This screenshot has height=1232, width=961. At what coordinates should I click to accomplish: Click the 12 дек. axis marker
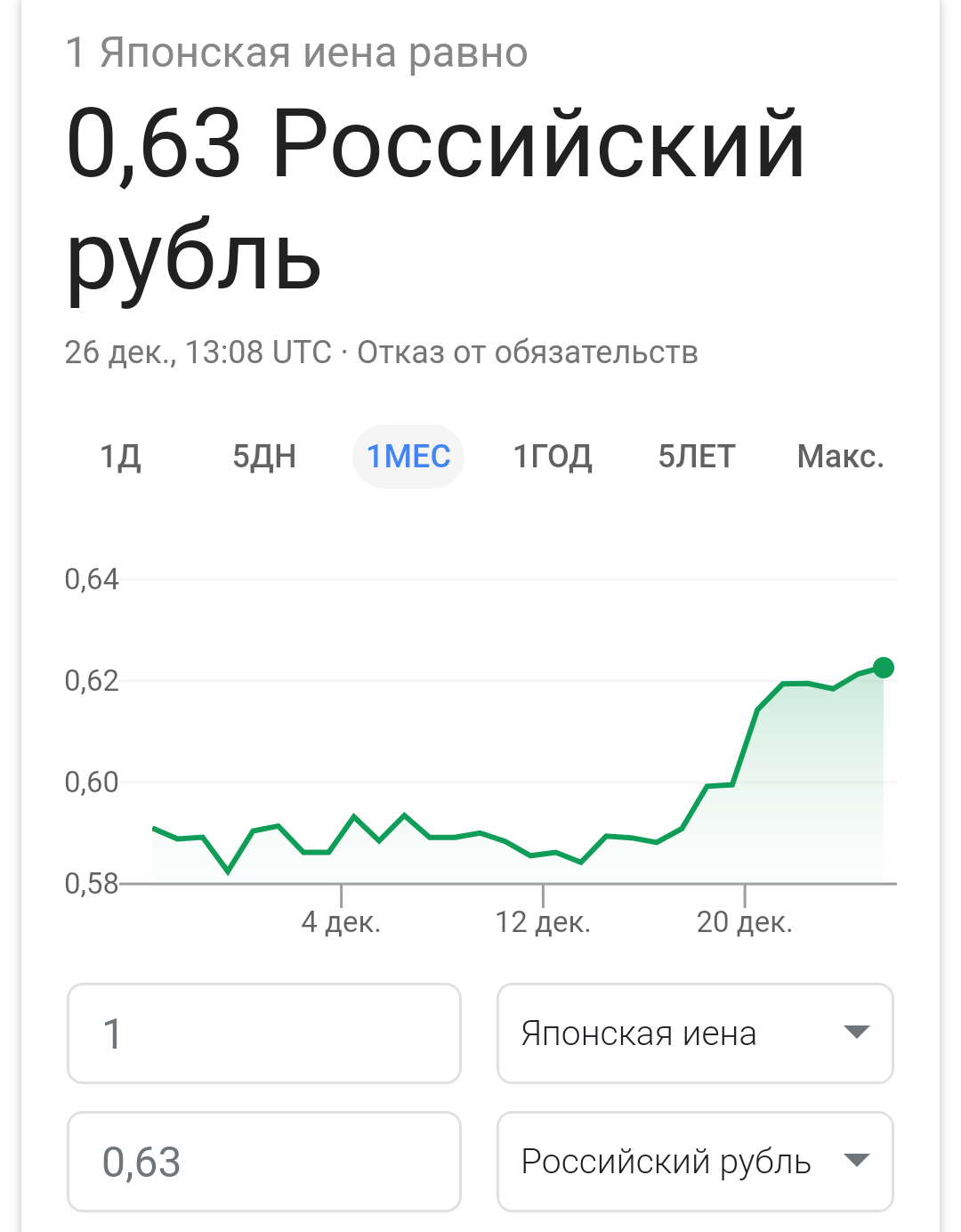(x=543, y=922)
